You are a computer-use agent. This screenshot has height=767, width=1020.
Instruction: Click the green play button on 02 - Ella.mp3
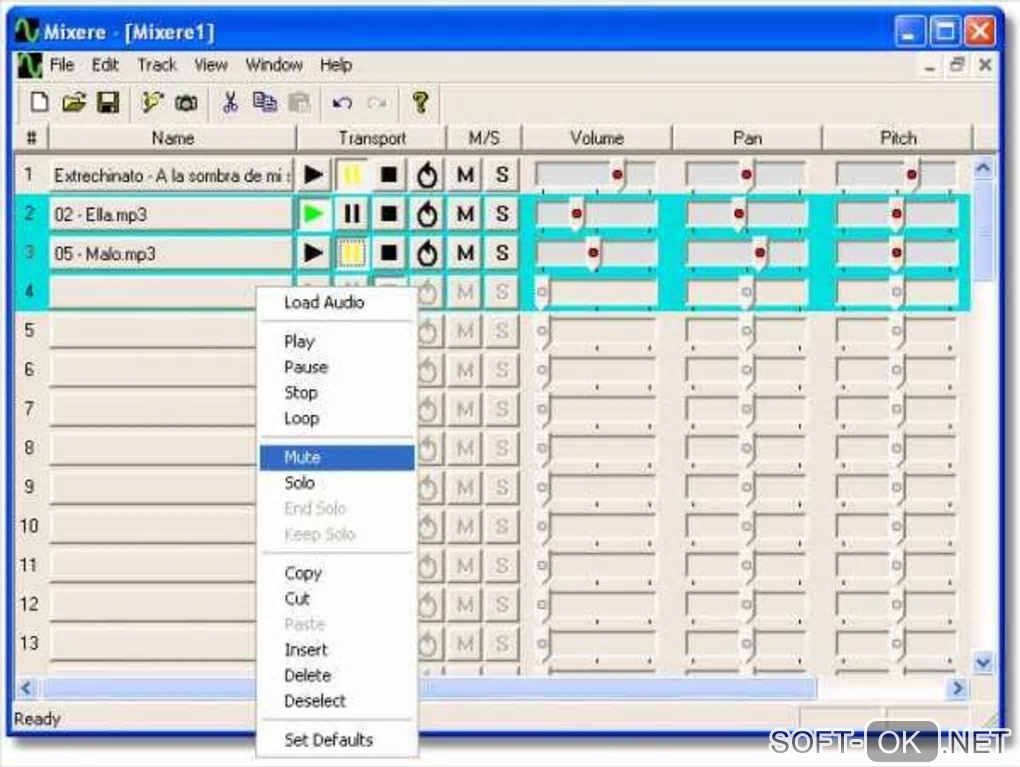pos(314,214)
